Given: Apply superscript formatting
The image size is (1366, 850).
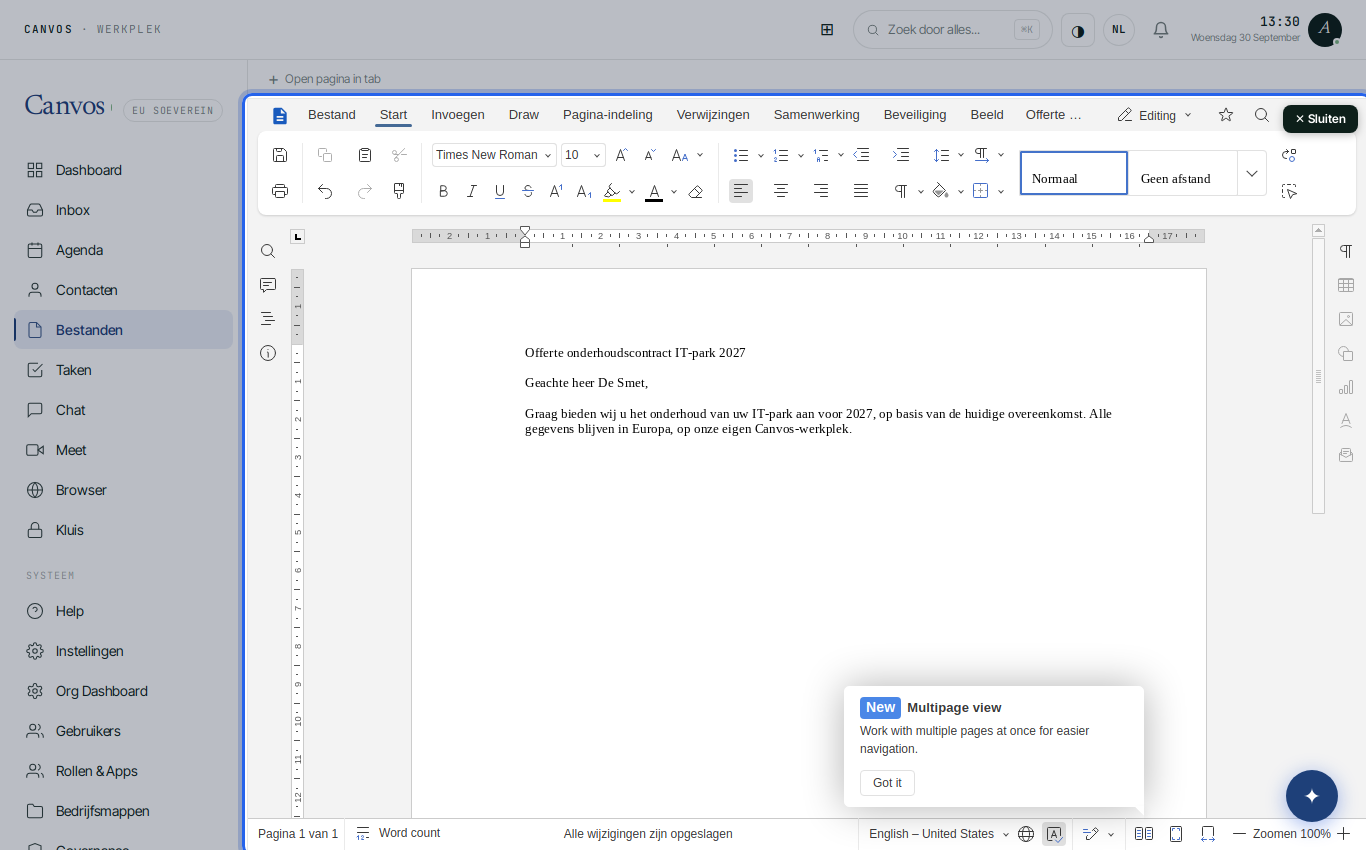Looking at the screenshot, I should [557, 191].
